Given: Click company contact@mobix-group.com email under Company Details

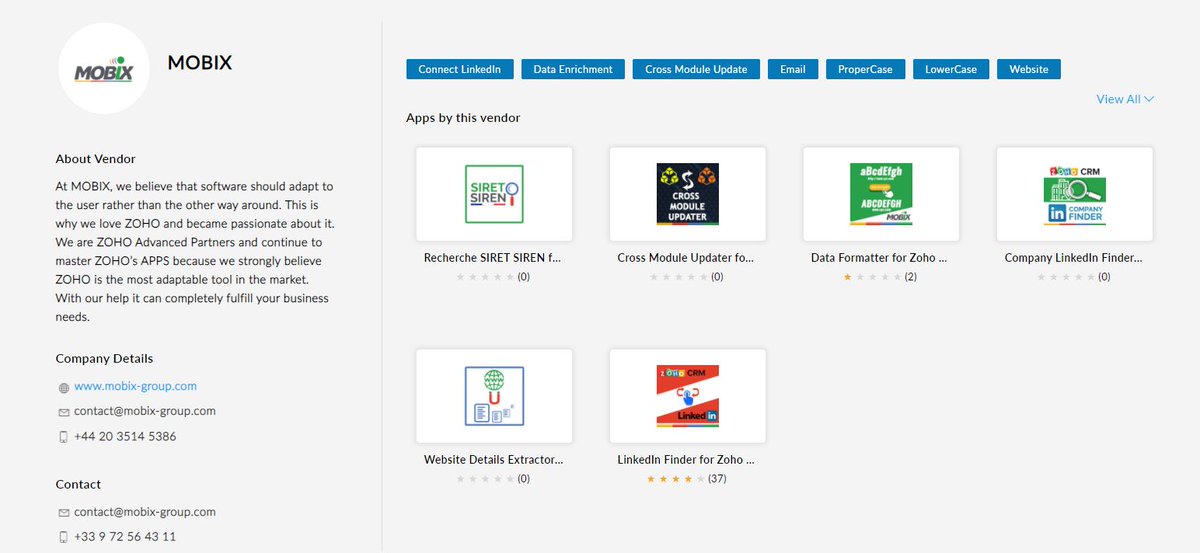Looking at the screenshot, I should [x=145, y=411].
